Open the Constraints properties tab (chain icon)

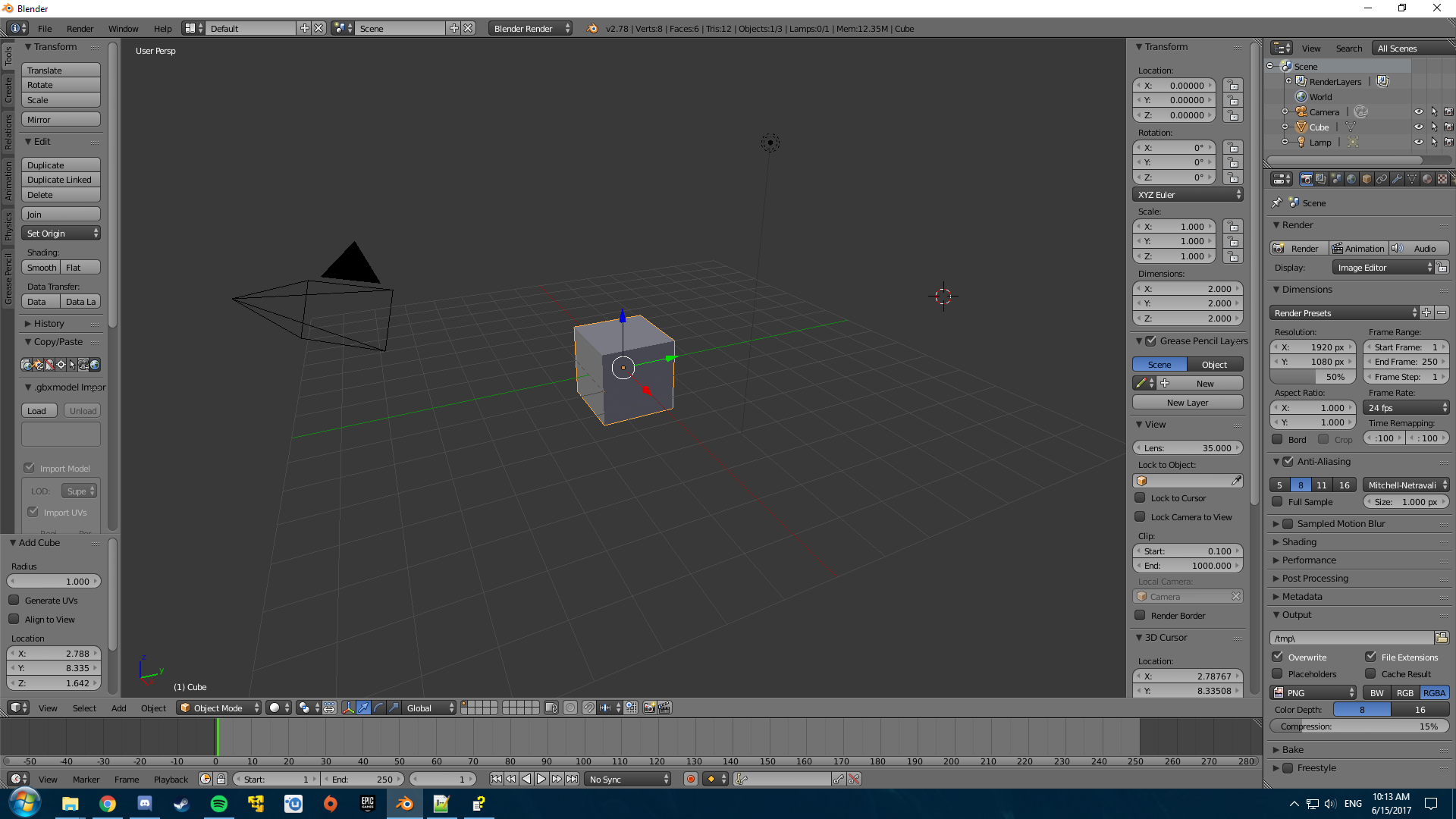(x=1382, y=179)
